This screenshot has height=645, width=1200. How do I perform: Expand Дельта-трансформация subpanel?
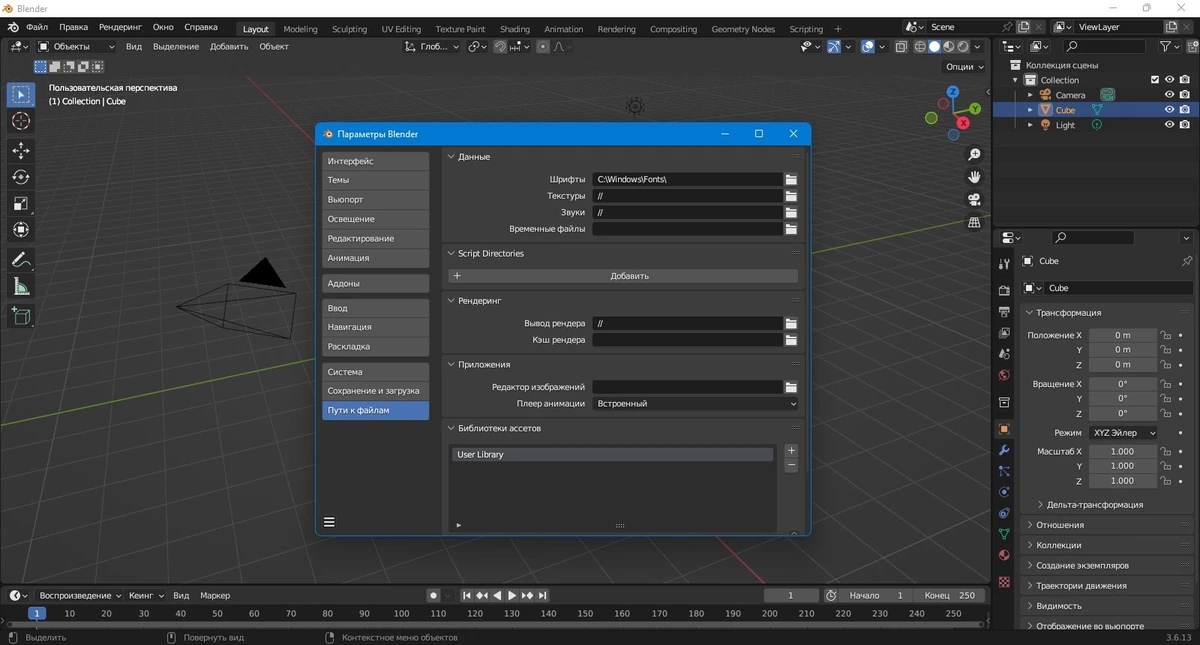tap(1095, 505)
